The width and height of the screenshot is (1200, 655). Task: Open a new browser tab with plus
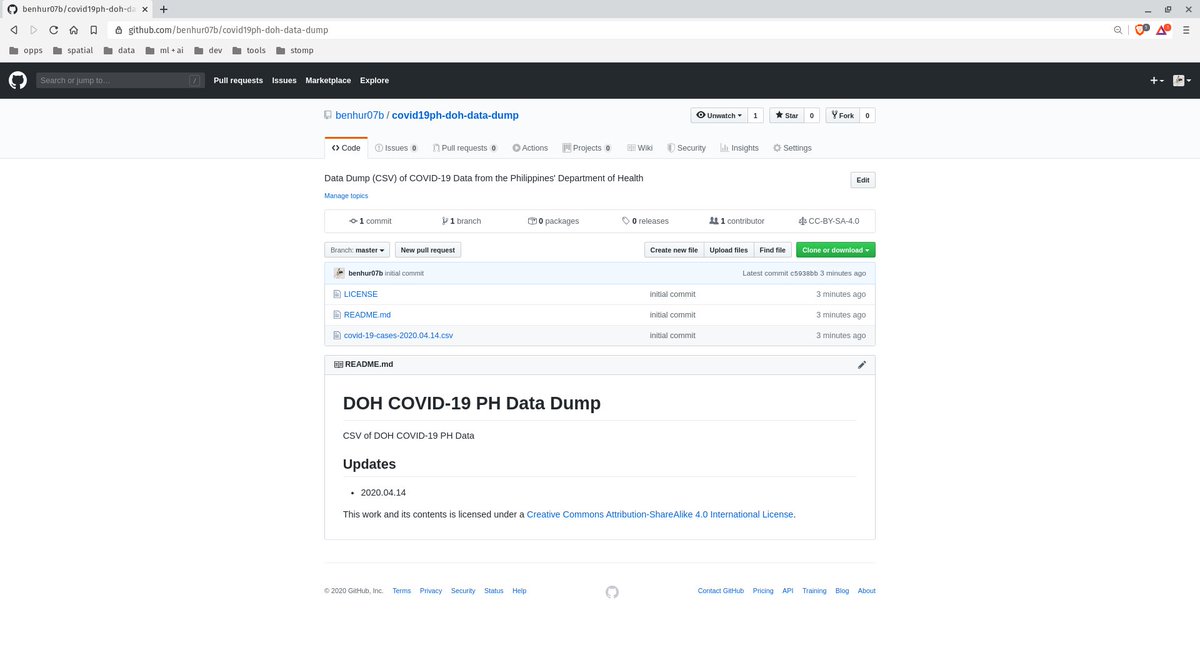[164, 8]
